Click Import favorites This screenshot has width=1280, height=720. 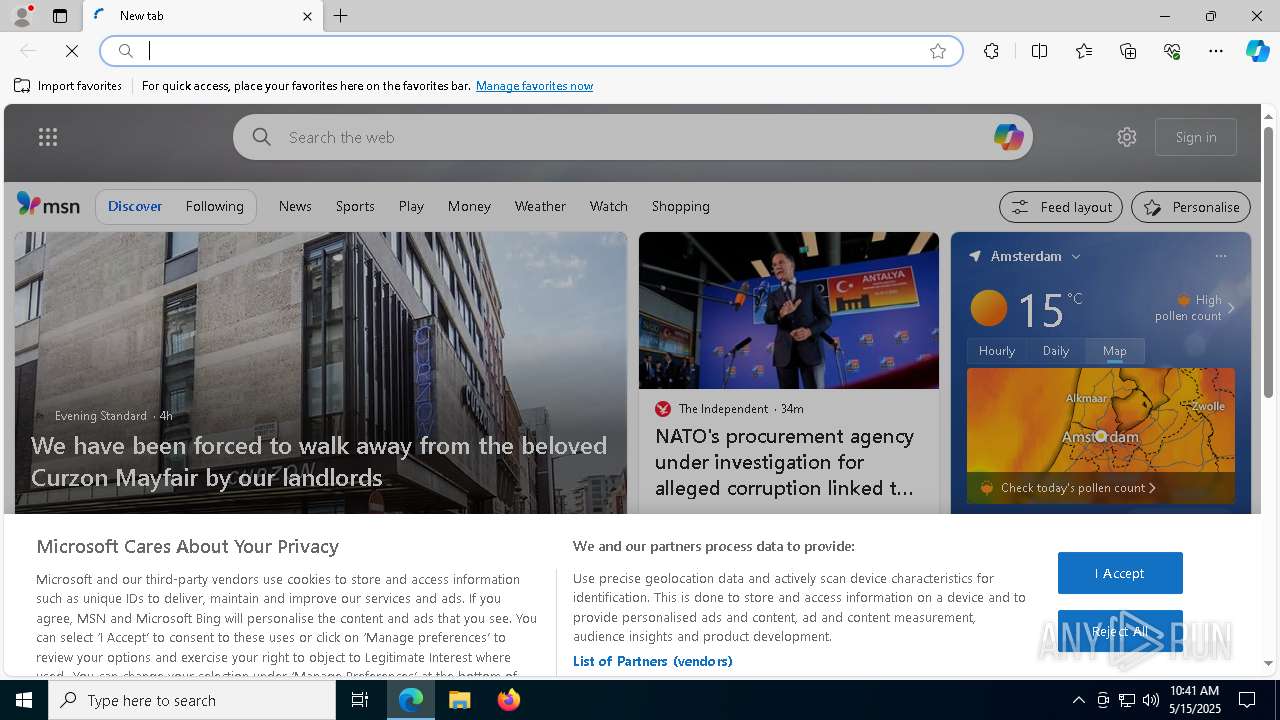click(68, 86)
